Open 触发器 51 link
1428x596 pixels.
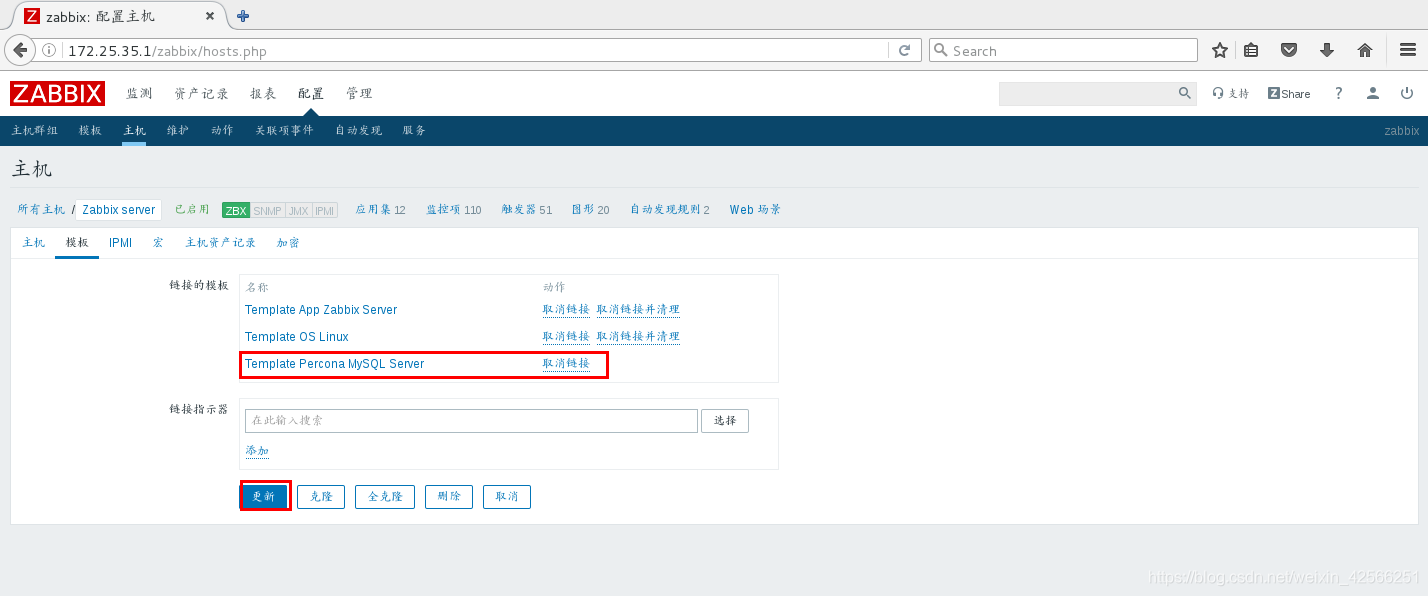coord(527,209)
